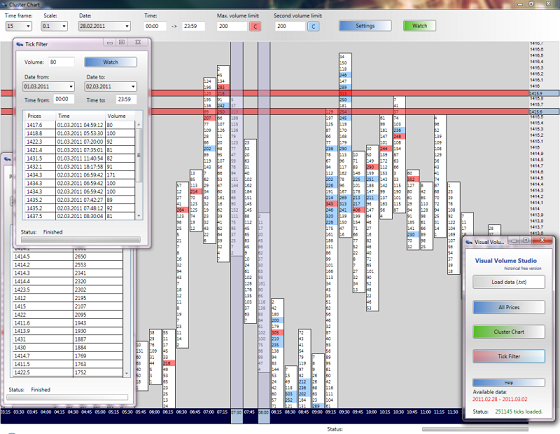Click the Tick Filter window title icon
The height and width of the screenshot is (434, 560).
tap(20, 44)
